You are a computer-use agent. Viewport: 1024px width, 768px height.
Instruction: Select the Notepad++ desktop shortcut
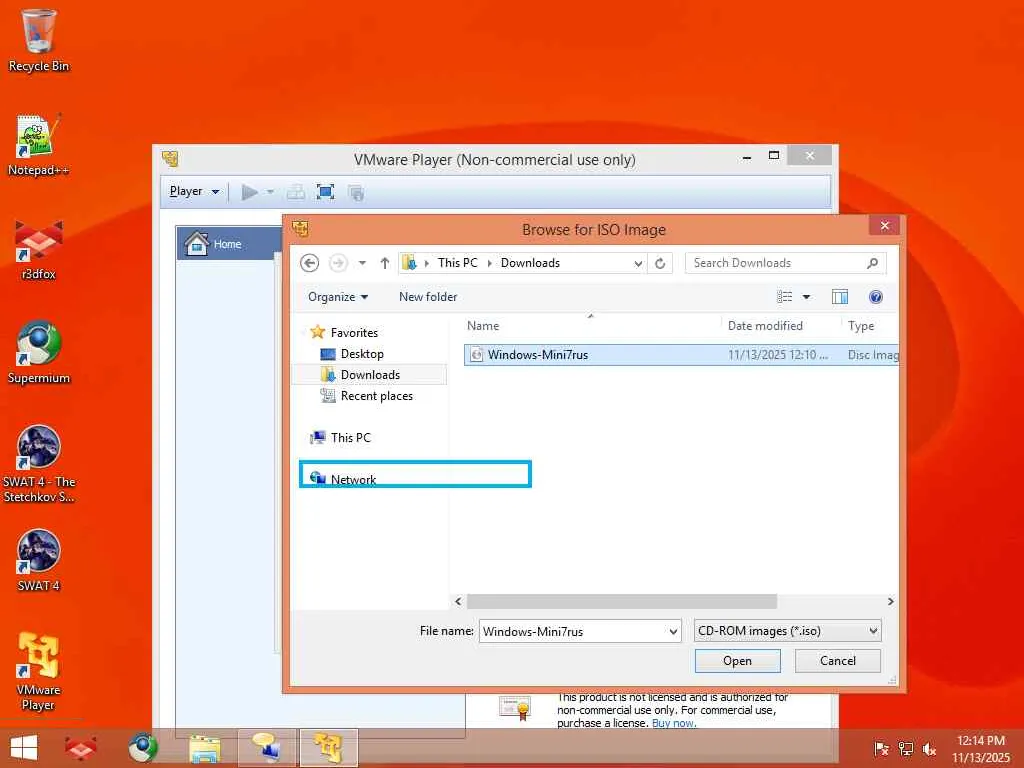(x=39, y=144)
